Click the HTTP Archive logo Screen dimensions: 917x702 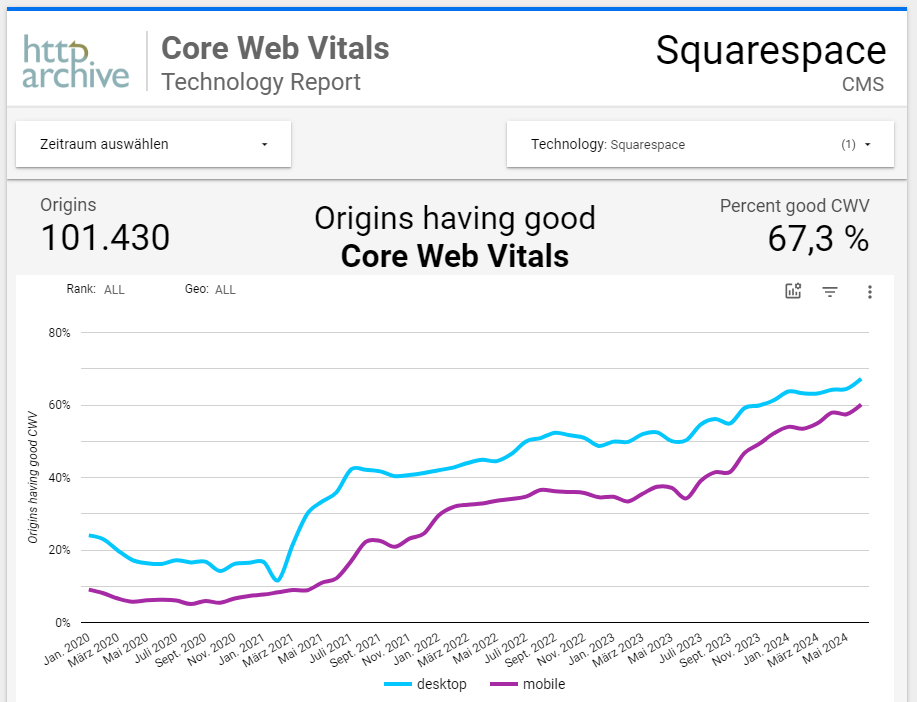click(x=75, y=60)
